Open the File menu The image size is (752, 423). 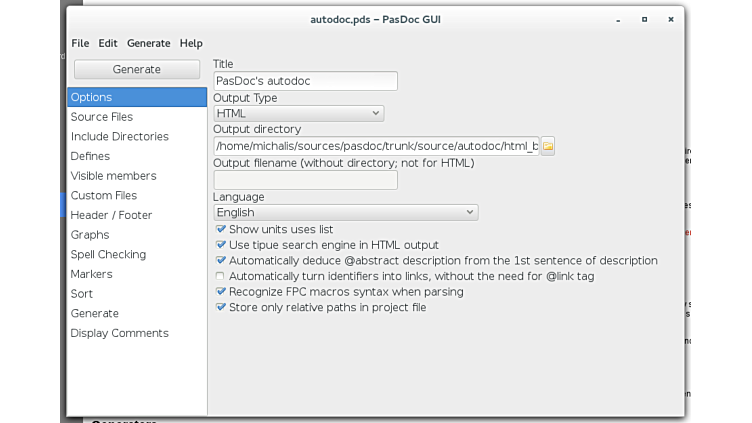[80, 43]
